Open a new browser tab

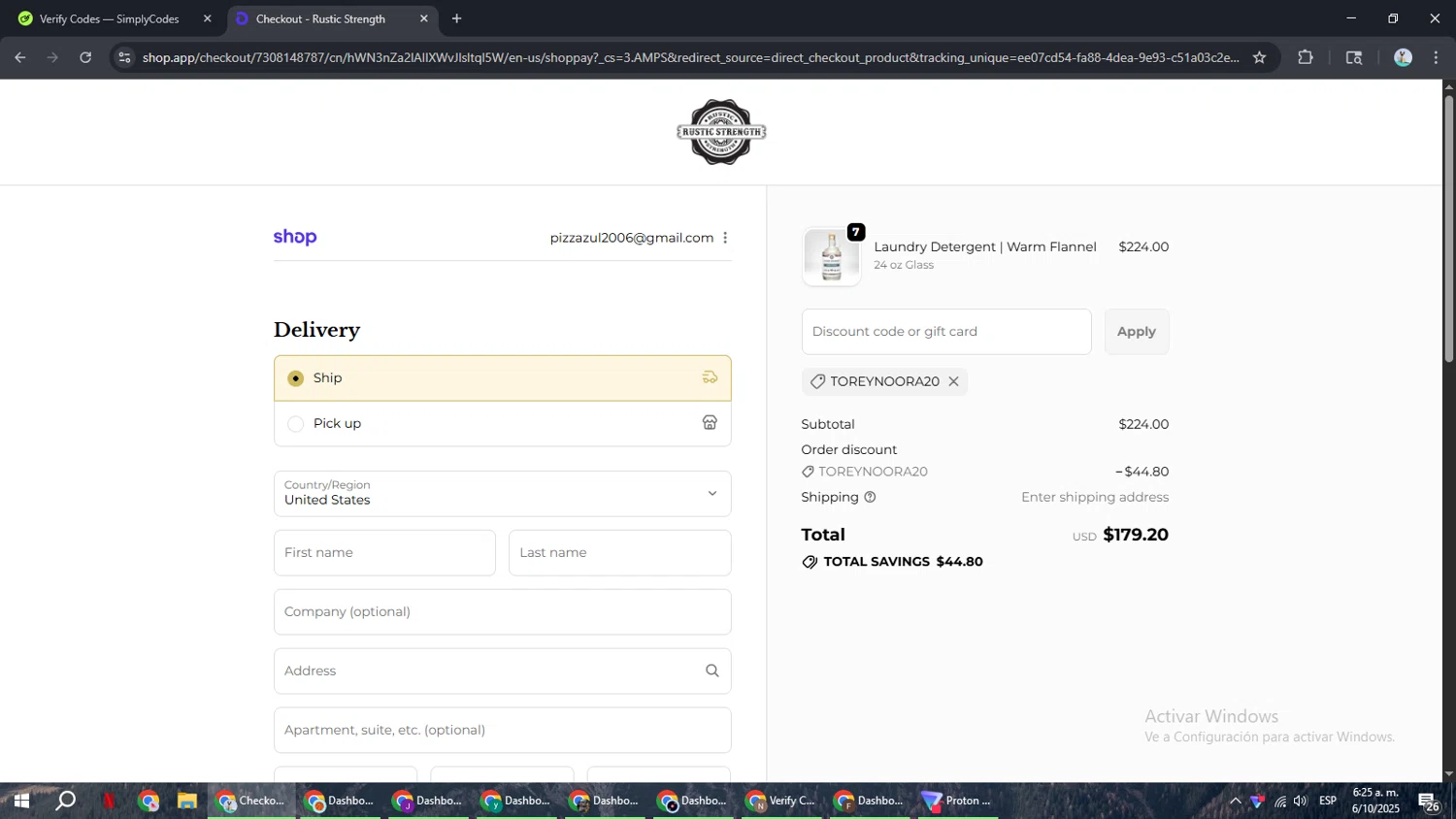(456, 18)
